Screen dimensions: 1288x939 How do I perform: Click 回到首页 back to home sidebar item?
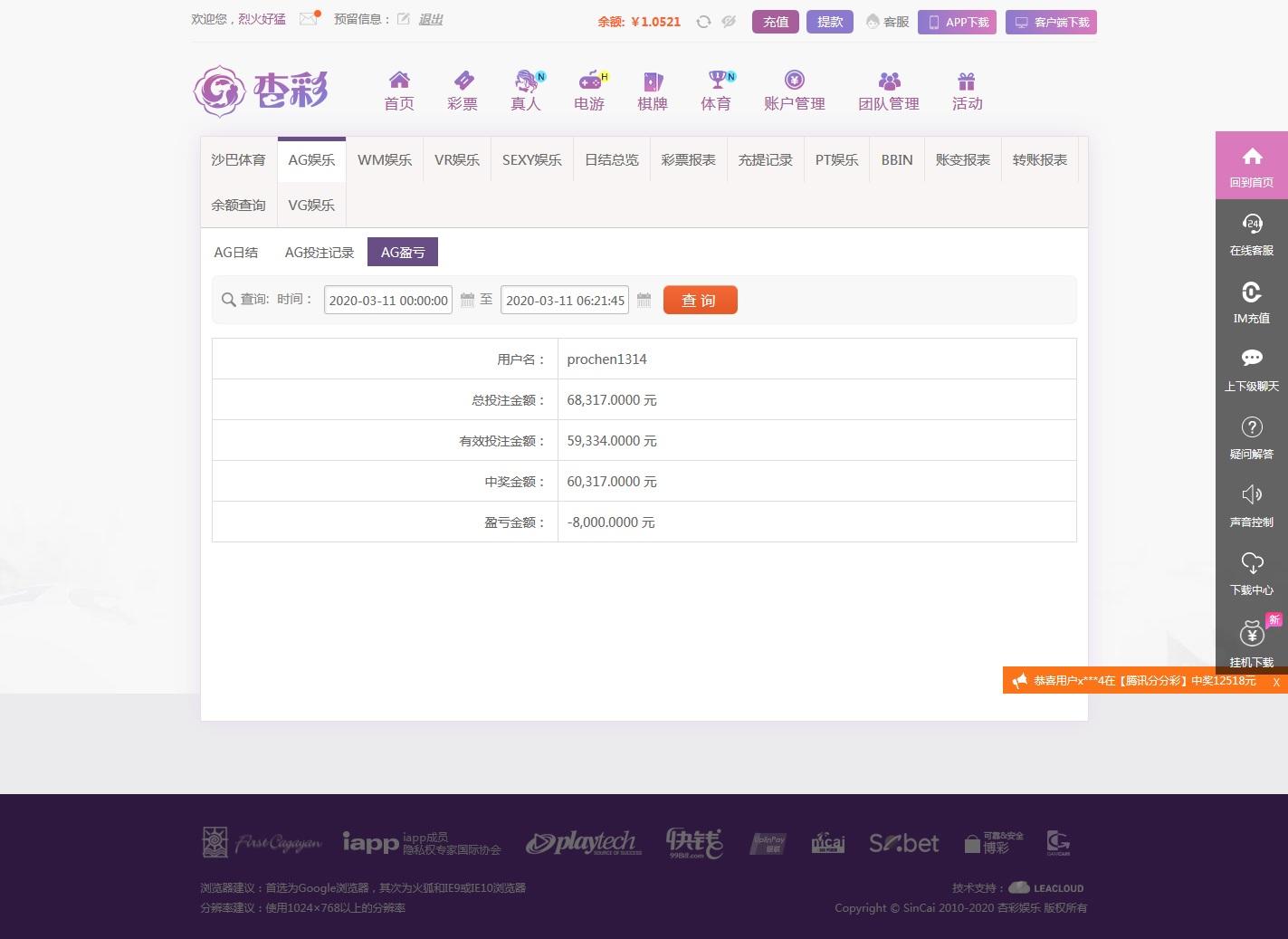1251,165
